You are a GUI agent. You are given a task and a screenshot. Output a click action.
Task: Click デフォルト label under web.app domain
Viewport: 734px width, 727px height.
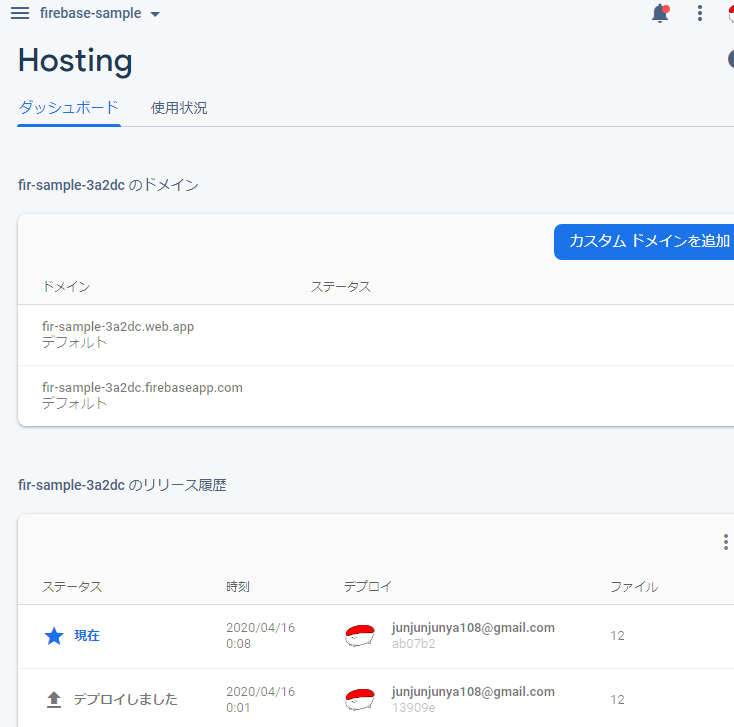74,343
